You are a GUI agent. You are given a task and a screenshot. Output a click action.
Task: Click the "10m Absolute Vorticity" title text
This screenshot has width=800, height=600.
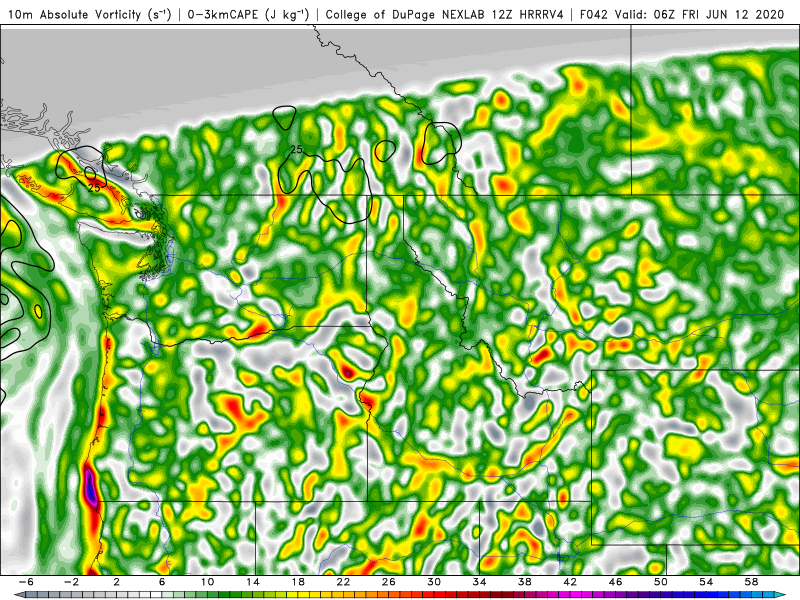click(74, 14)
